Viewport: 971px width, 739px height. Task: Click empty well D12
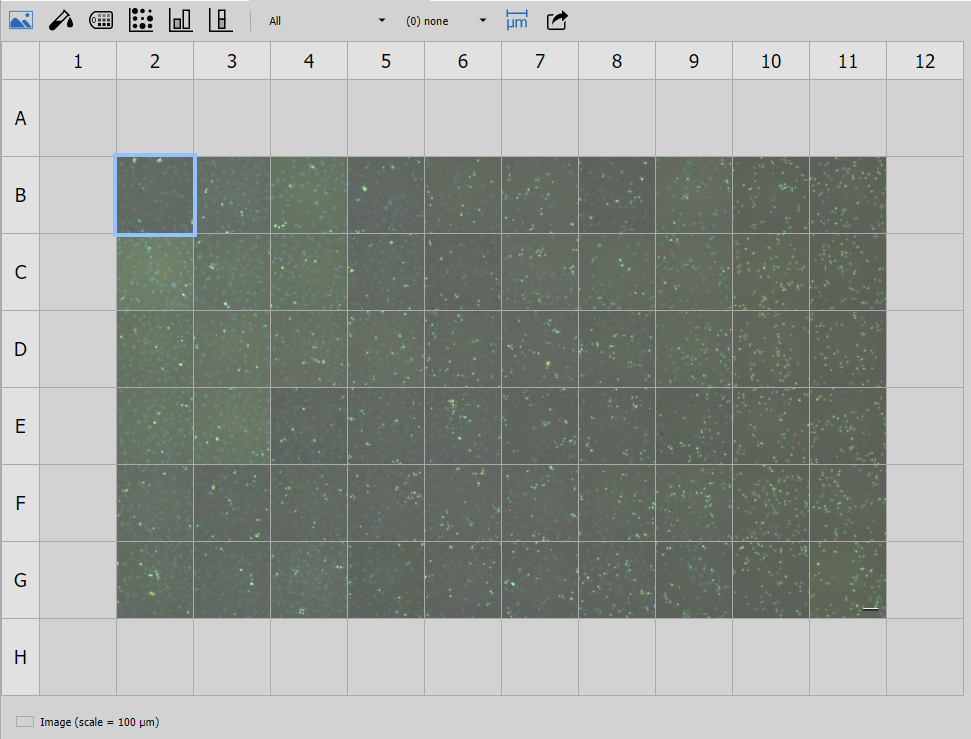925,349
